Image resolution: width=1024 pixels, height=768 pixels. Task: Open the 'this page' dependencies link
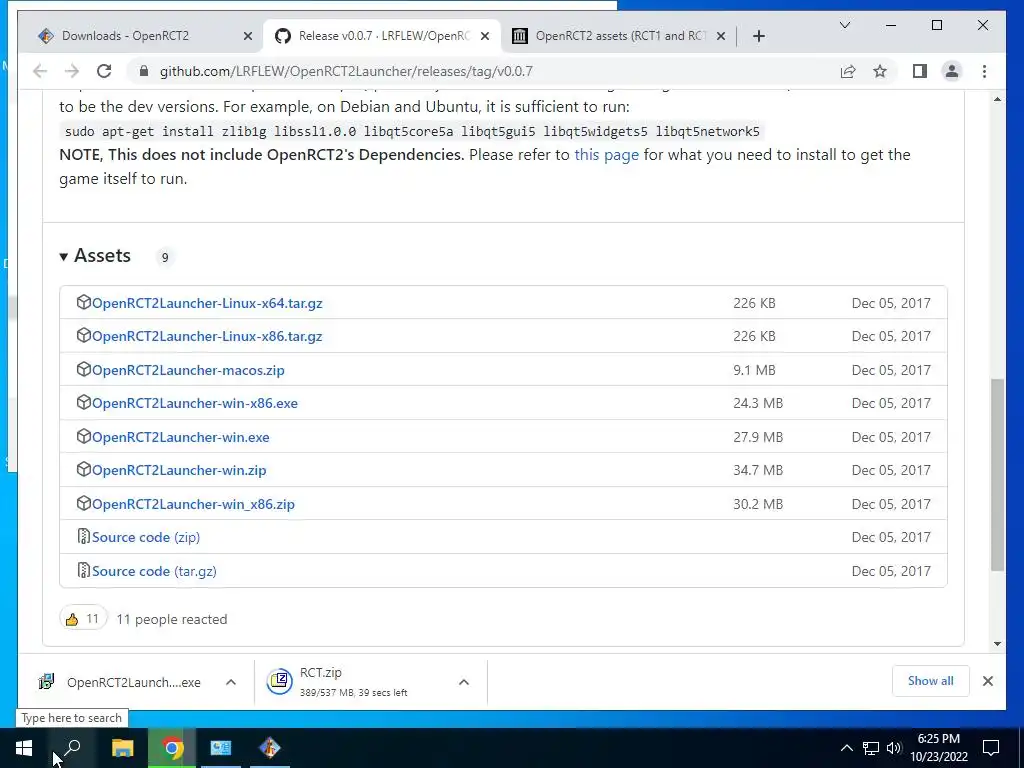[x=606, y=155]
